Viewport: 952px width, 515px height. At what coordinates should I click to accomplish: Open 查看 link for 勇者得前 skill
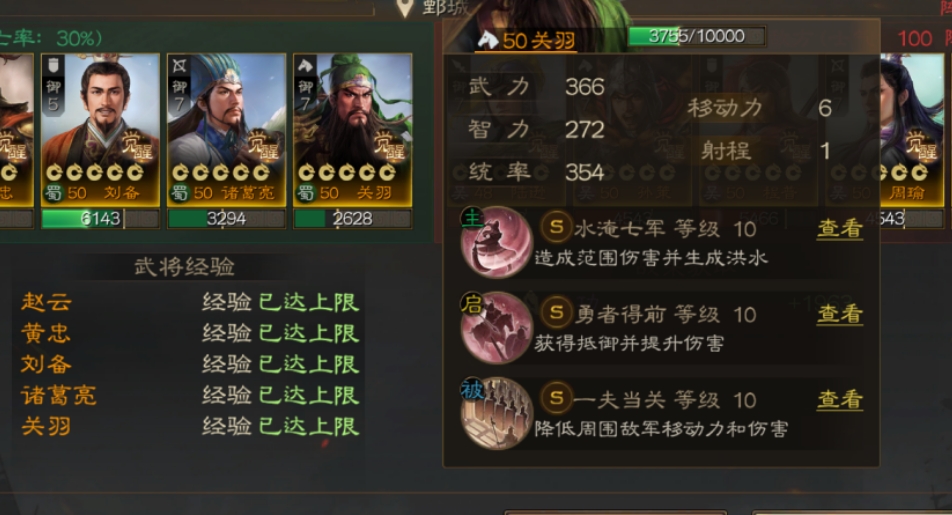pyautogui.click(x=840, y=314)
